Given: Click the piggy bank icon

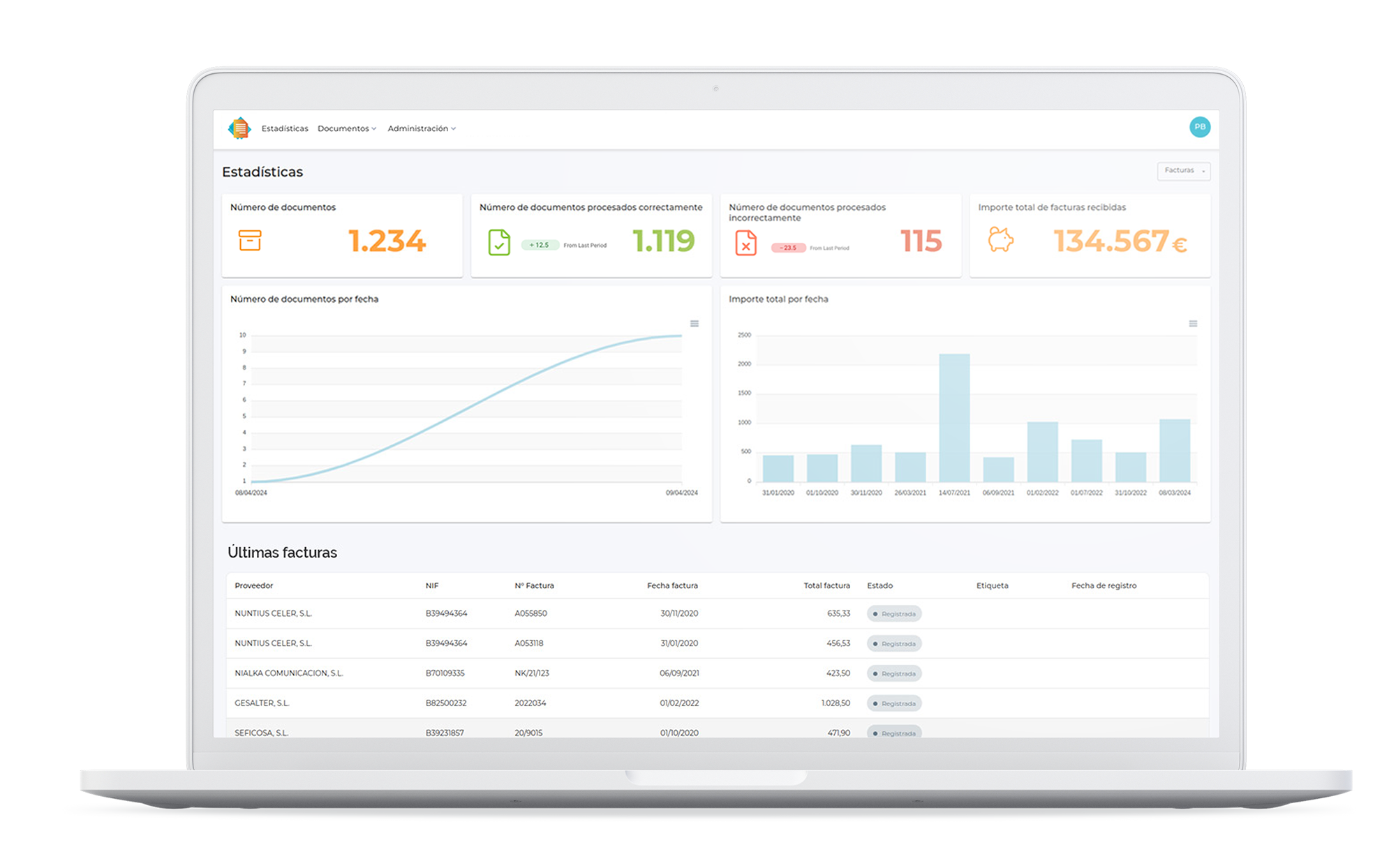Looking at the screenshot, I should tap(1000, 240).
